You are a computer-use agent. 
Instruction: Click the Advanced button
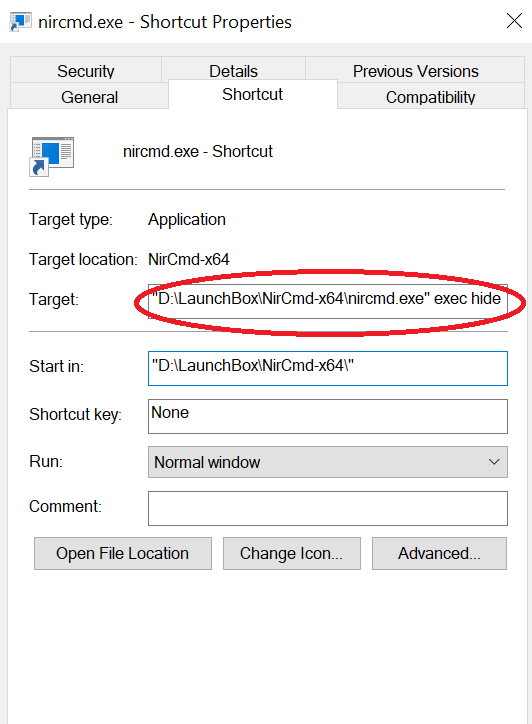pyautogui.click(x=439, y=553)
